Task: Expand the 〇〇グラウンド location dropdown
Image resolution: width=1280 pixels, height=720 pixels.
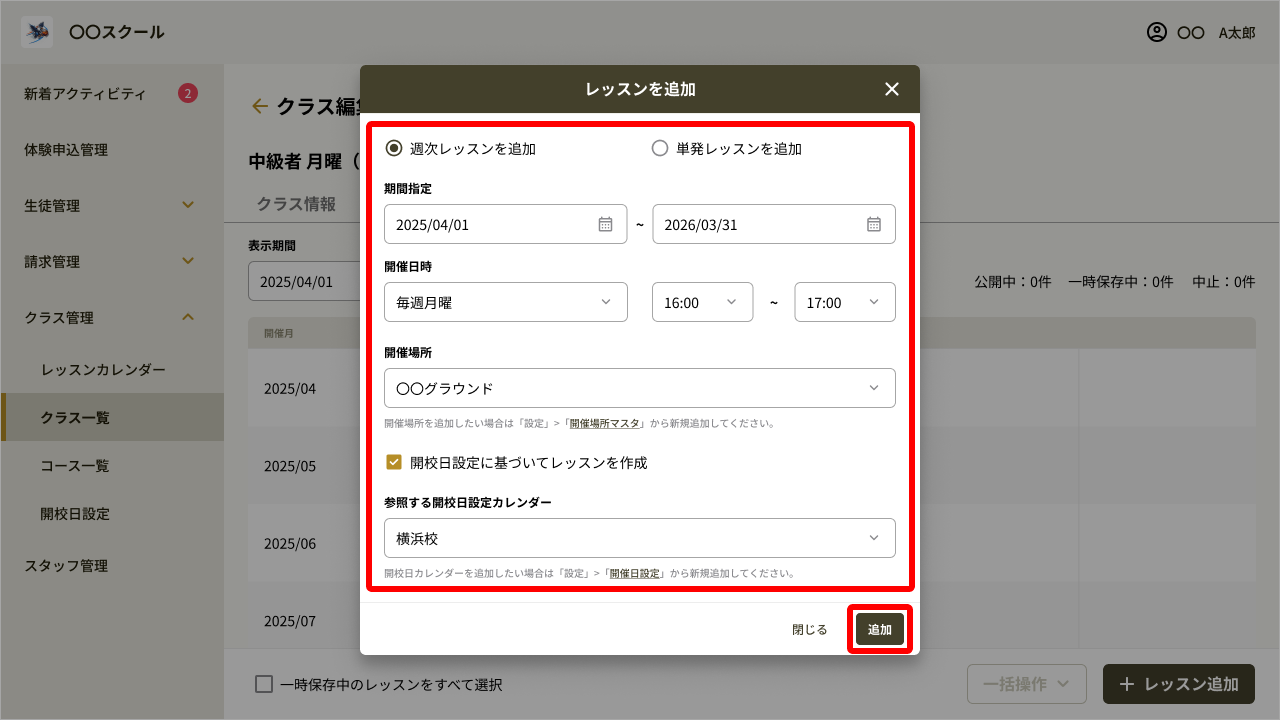Action: [x=639, y=388]
